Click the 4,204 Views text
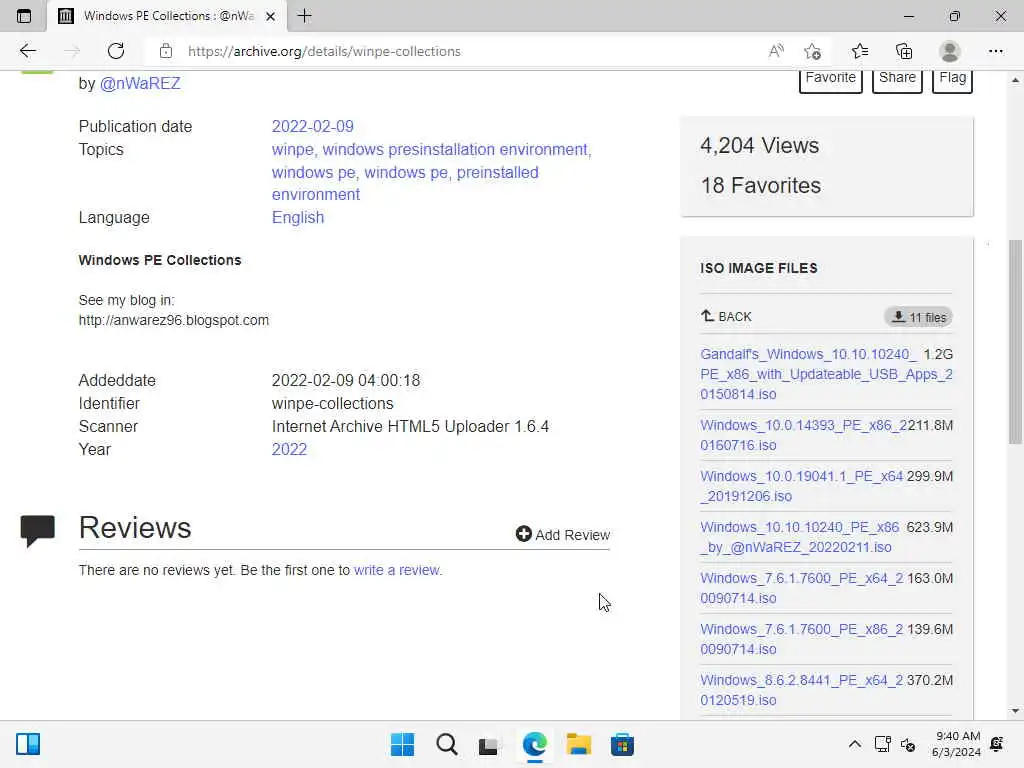 pyautogui.click(x=760, y=145)
